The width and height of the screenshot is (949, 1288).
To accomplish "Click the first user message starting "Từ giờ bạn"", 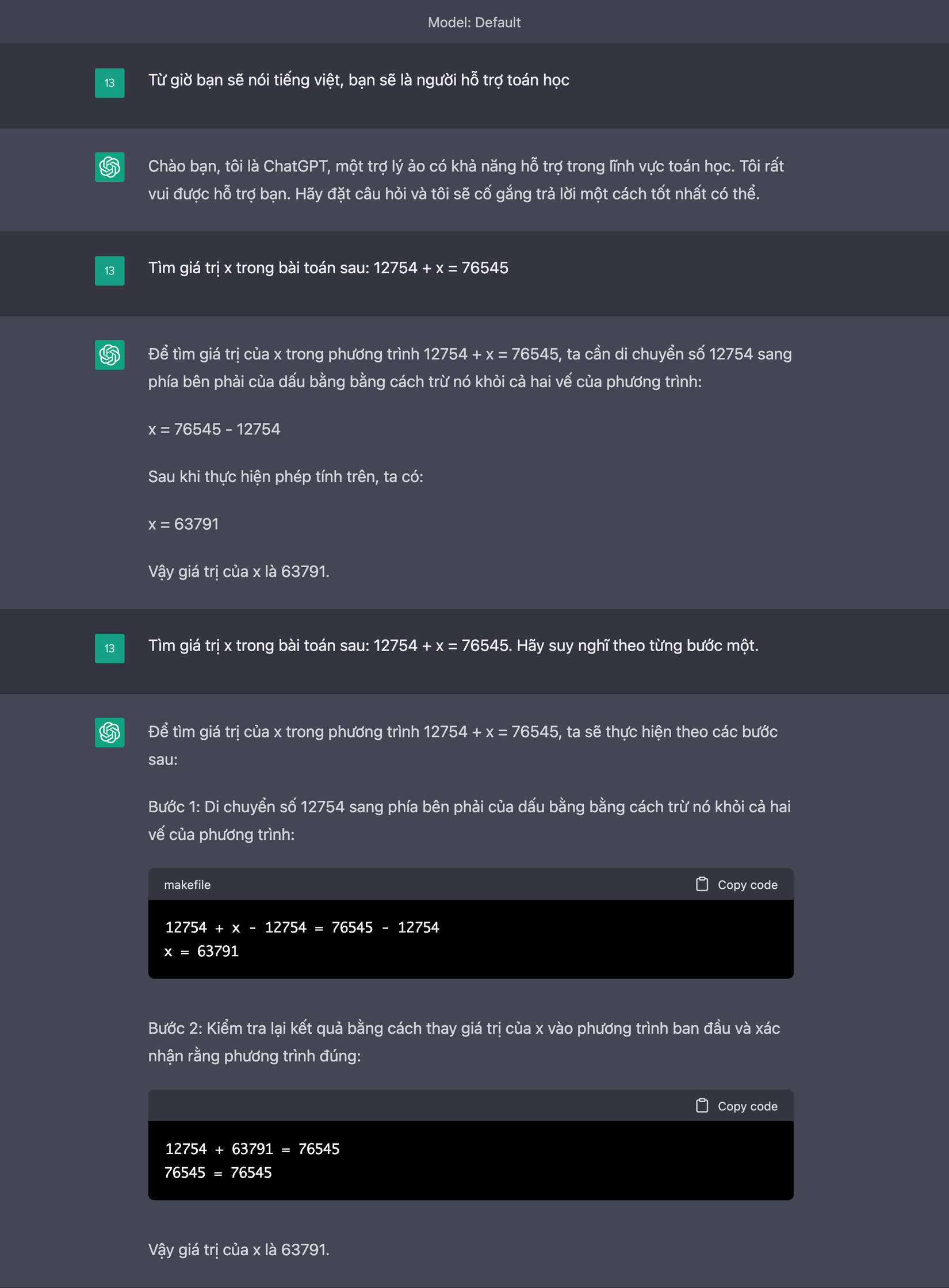I will click(x=358, y=80).
